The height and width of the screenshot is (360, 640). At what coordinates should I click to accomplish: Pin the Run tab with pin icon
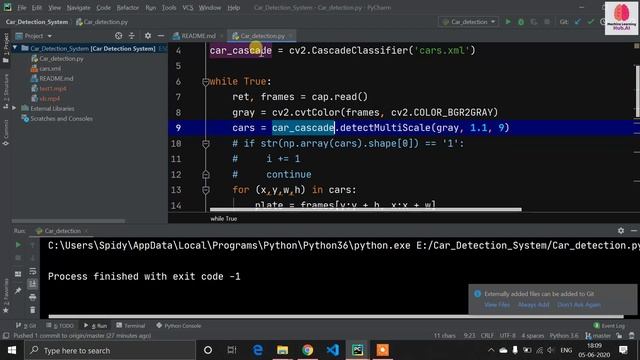pyautogui.click(x=18, y=291)
